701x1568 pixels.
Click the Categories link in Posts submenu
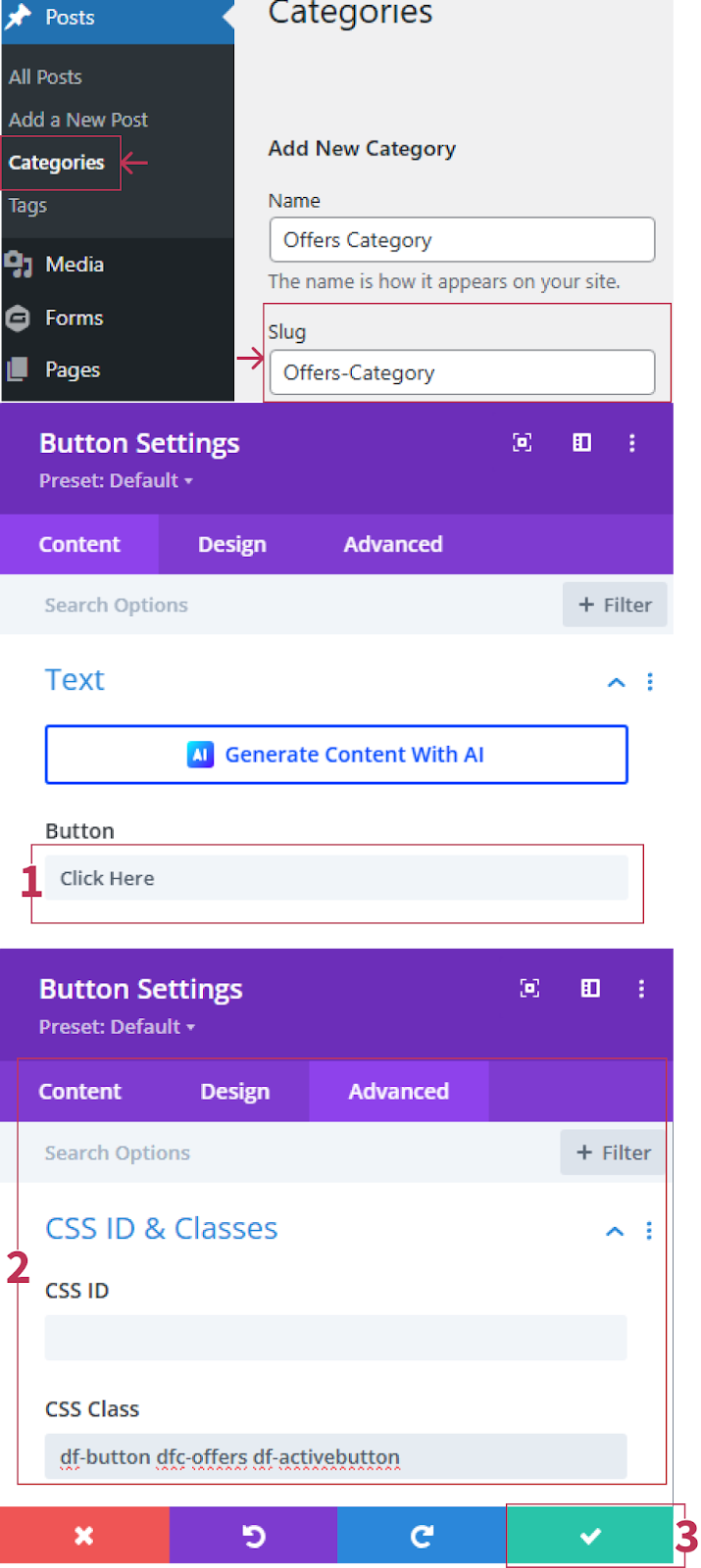pyautogui.click(x=57, y=163)
